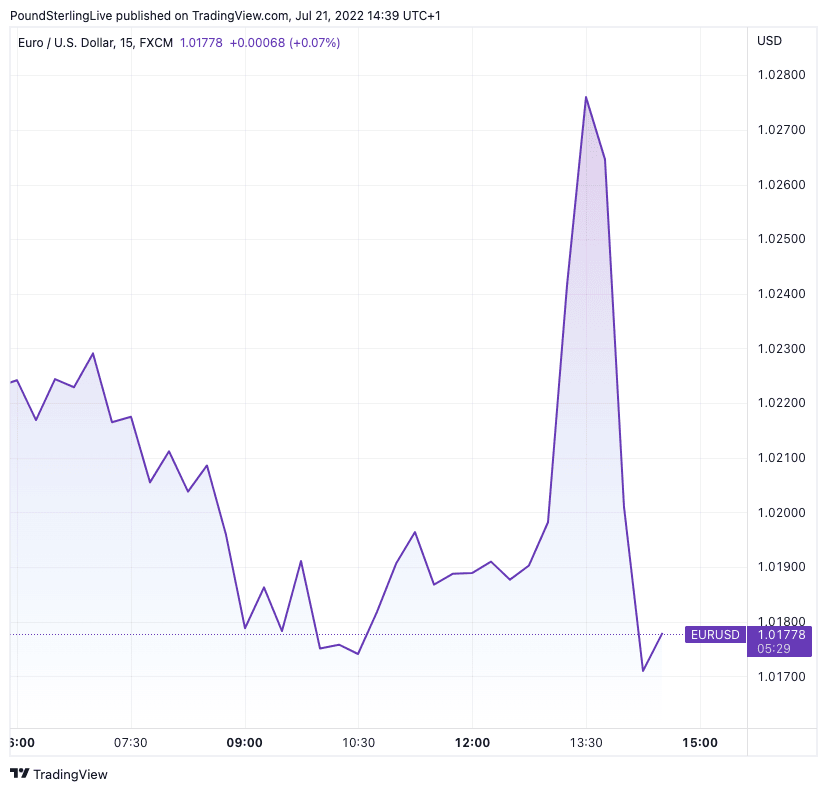Click the 09:00 time axis label
Viewport: 827px width, 791px height.
click(x=245, y=742)
